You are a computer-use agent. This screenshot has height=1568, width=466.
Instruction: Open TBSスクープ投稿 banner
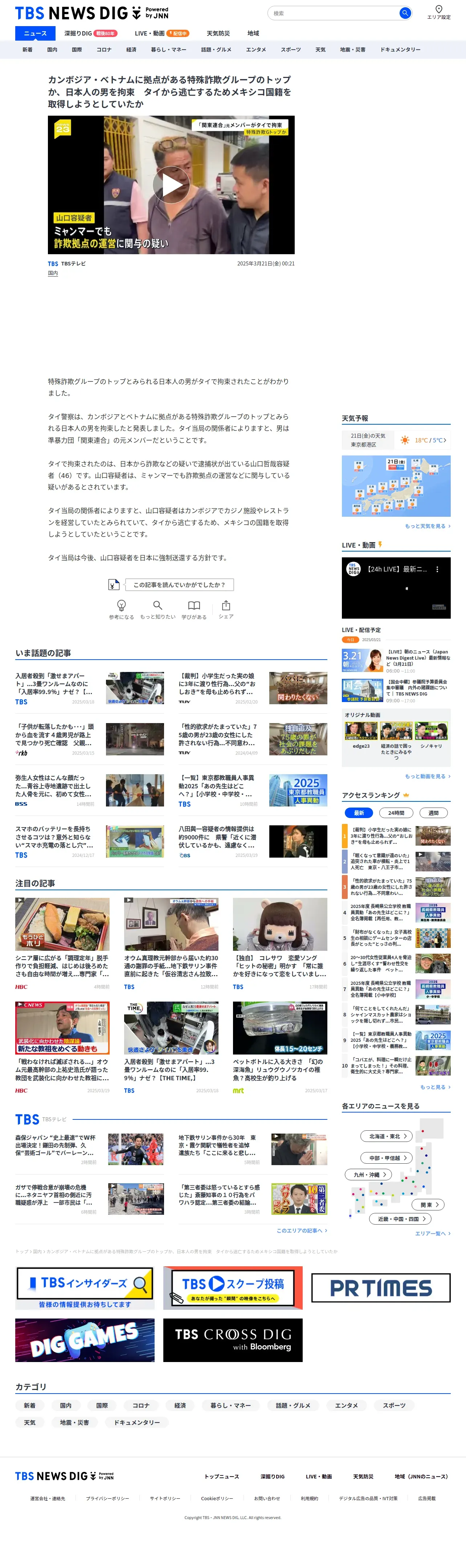233,1288
